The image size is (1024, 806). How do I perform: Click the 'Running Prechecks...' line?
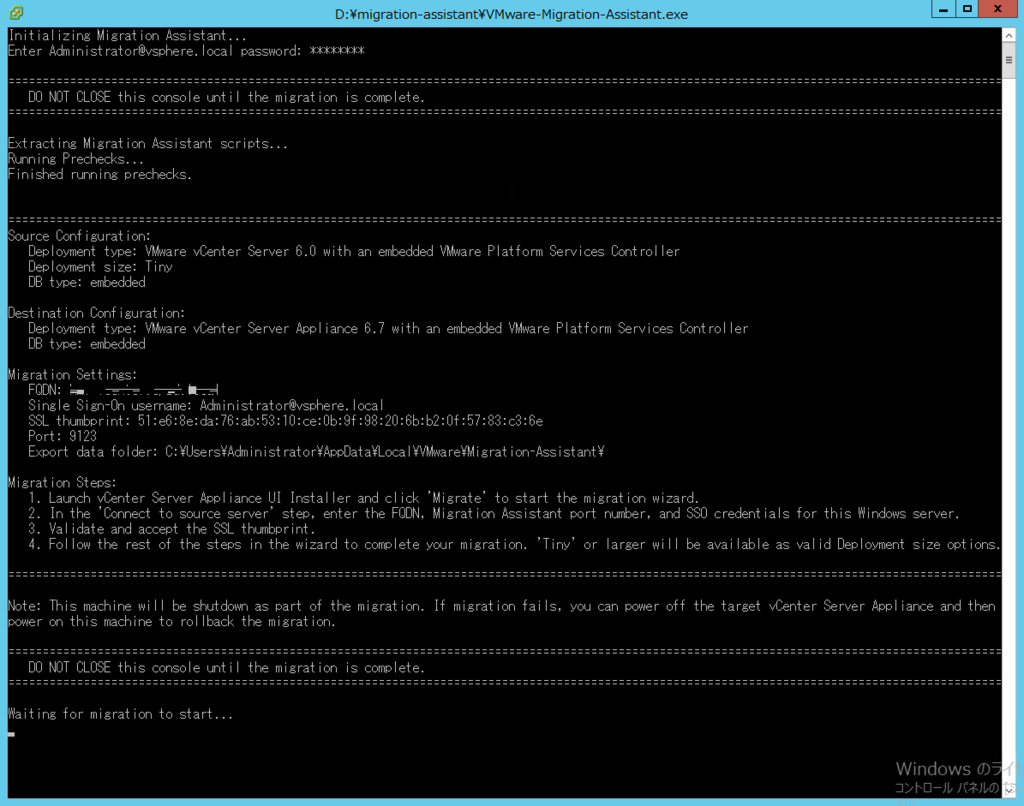coord(76,159)
